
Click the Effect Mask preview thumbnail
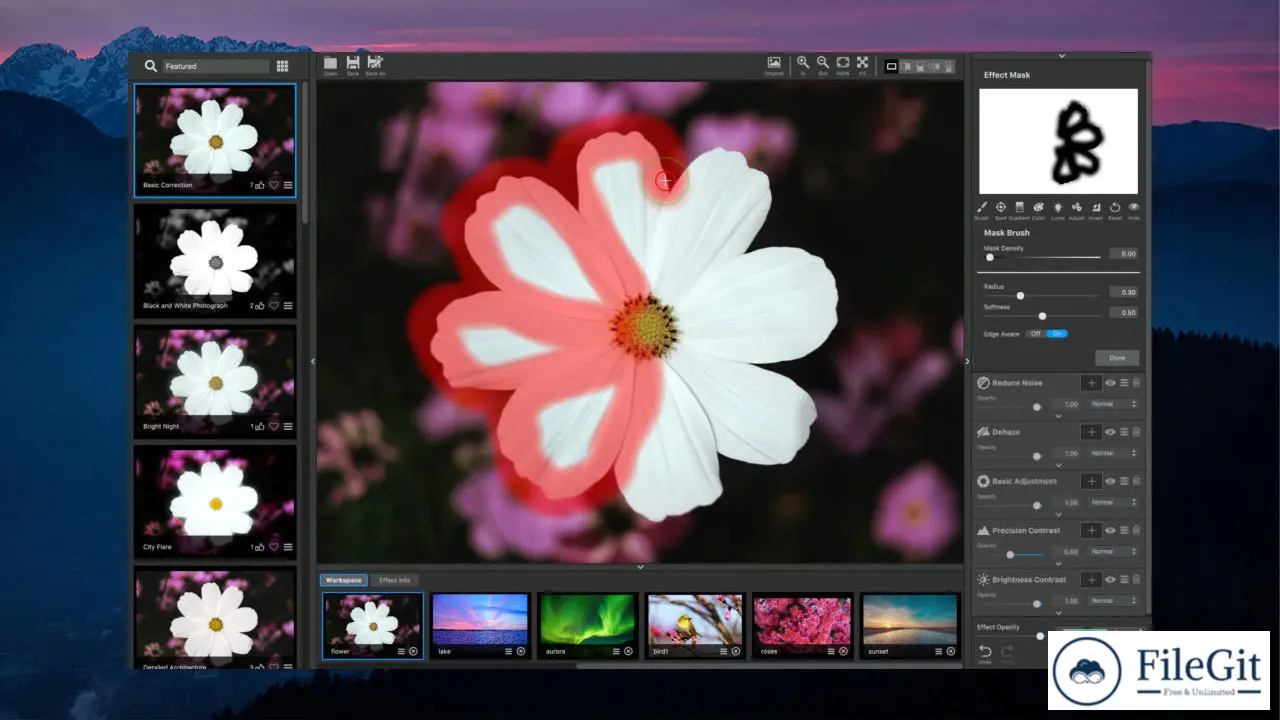tap(1058, 141)
